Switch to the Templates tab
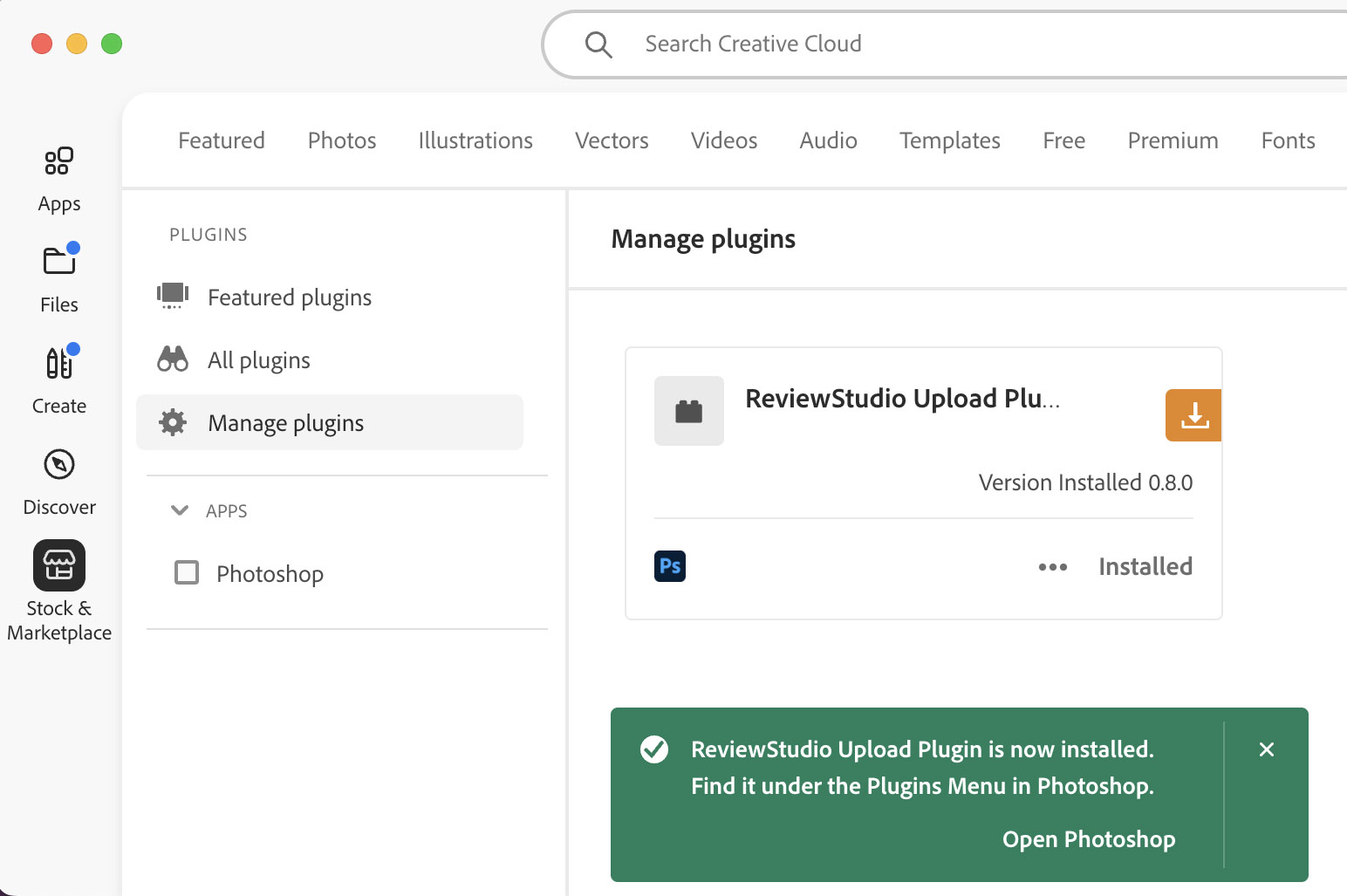1347x896 pixels. pyautogui.click(x=949, y=140)
